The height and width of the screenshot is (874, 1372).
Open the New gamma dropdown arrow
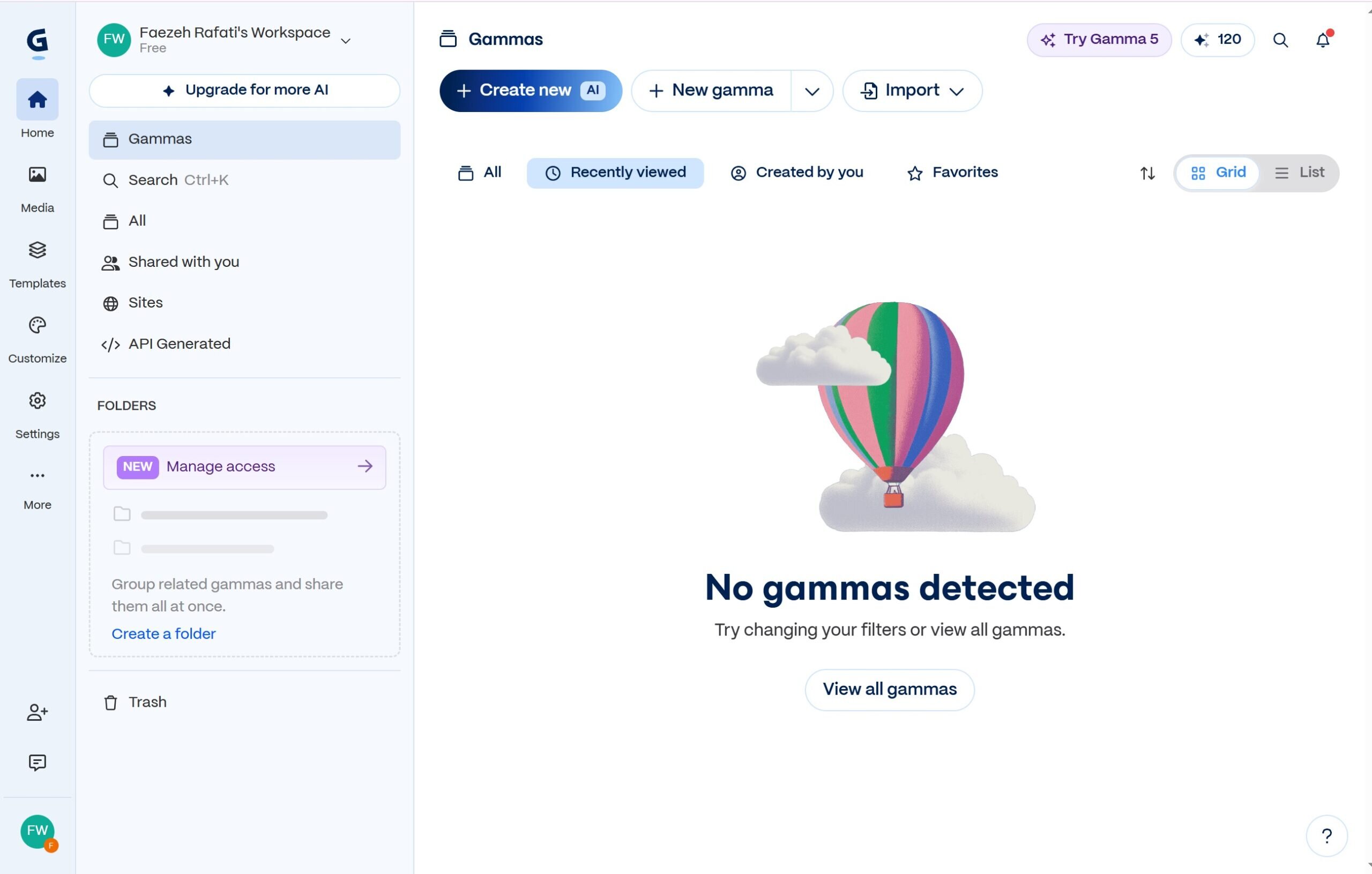812,91
